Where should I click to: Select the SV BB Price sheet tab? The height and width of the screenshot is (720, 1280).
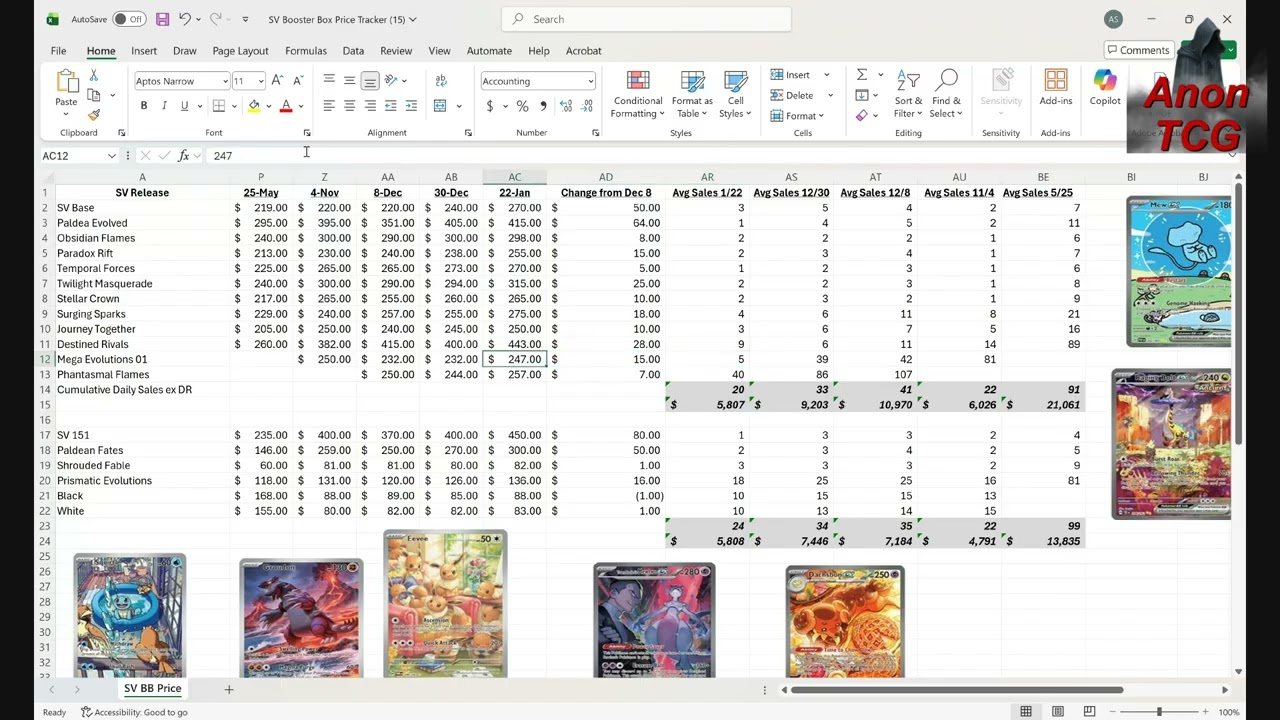[x=152, y=689]
